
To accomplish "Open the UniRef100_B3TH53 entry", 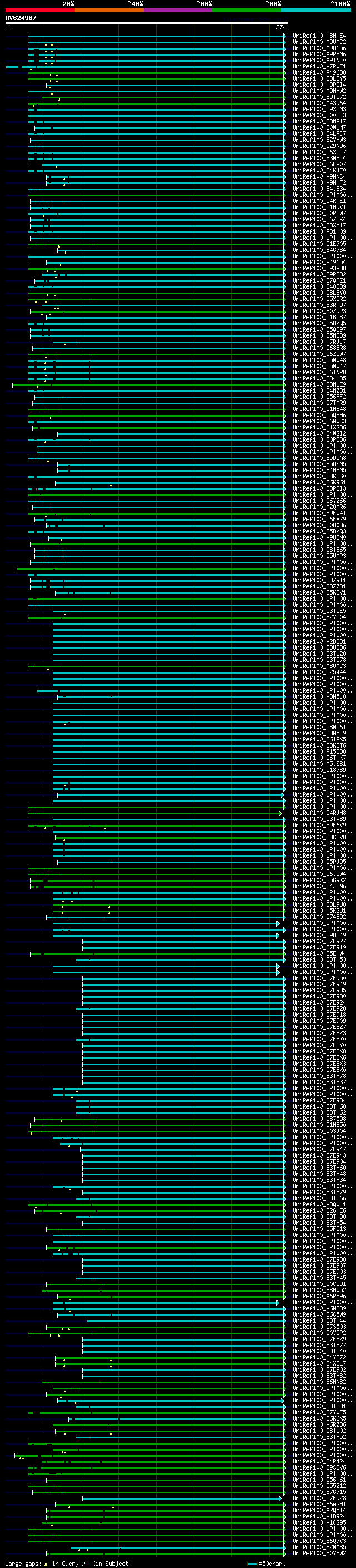I will coord(319,960).
